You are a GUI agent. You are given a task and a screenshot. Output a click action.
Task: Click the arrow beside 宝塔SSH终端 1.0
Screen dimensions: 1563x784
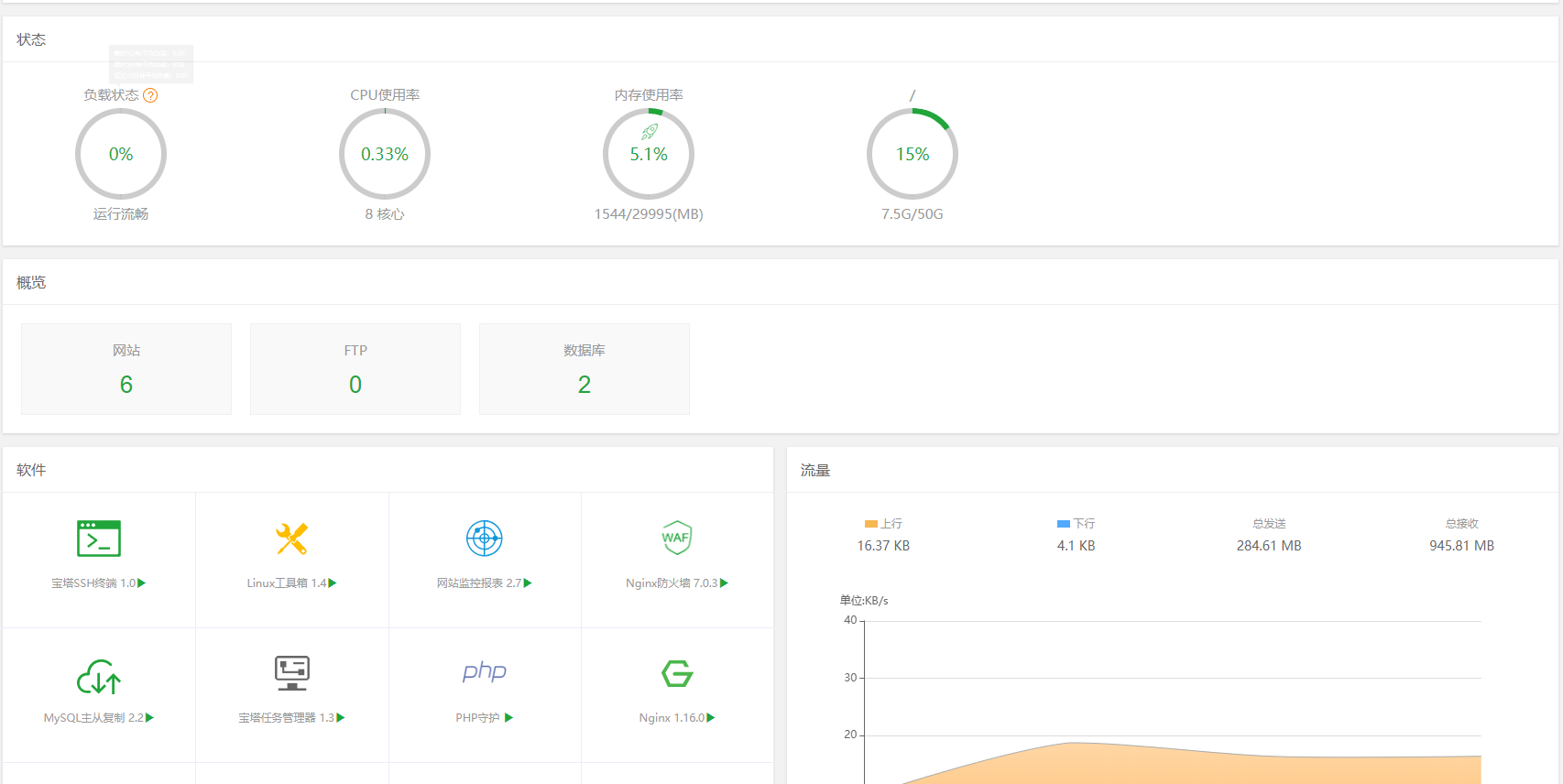pos(142,583)
